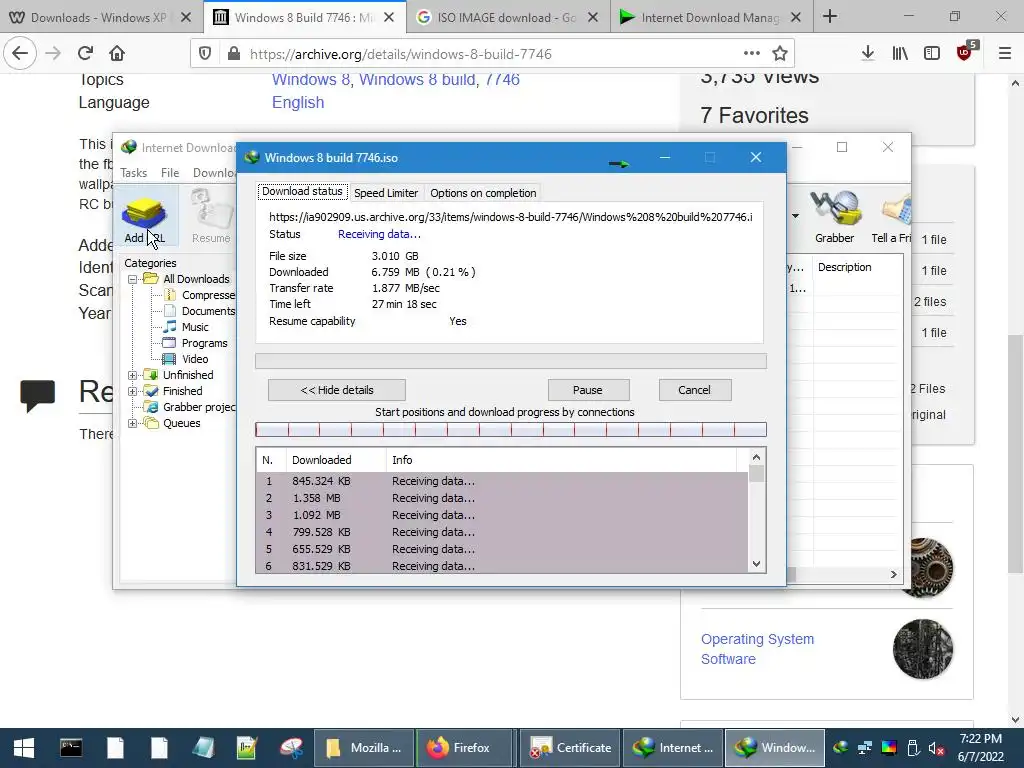The width and height of the screenshot is (1024, 768).
Task: Open dropdown arrow left of Grabber
Action: (x=795, y=216)
